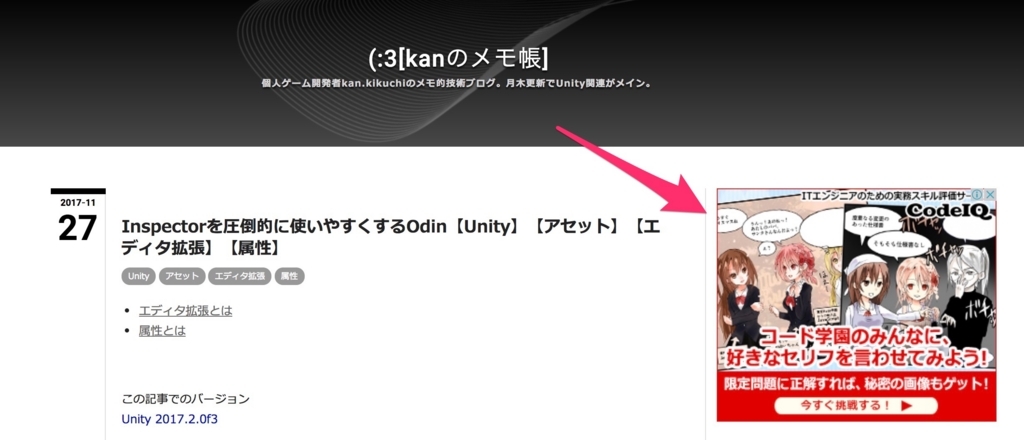Jump to the エディタ拡張とは section
1024x440 pixels.
[185, 310]
